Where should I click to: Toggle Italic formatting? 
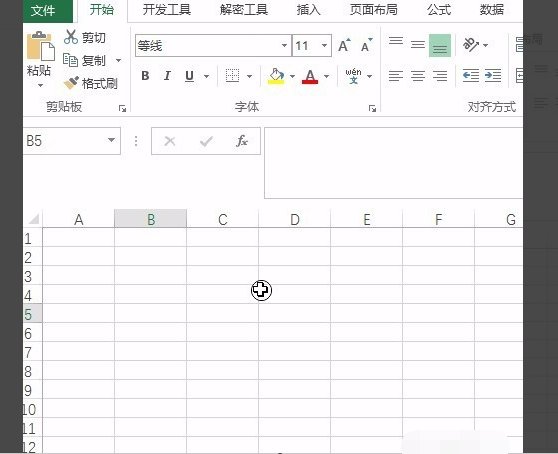coord(167,76)
